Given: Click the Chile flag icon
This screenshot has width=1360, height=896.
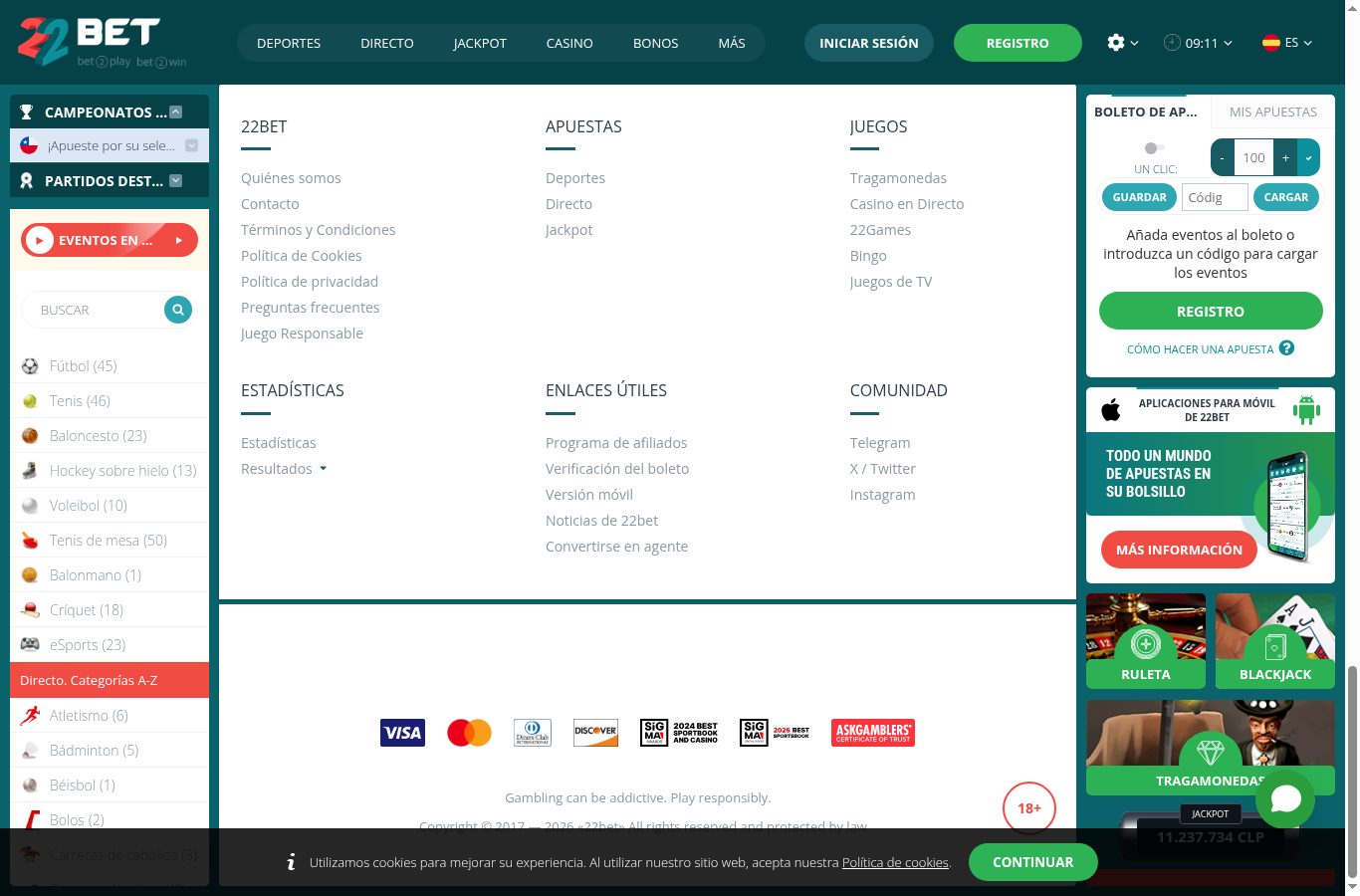Looking at the screenshot, I should point(30,145).
